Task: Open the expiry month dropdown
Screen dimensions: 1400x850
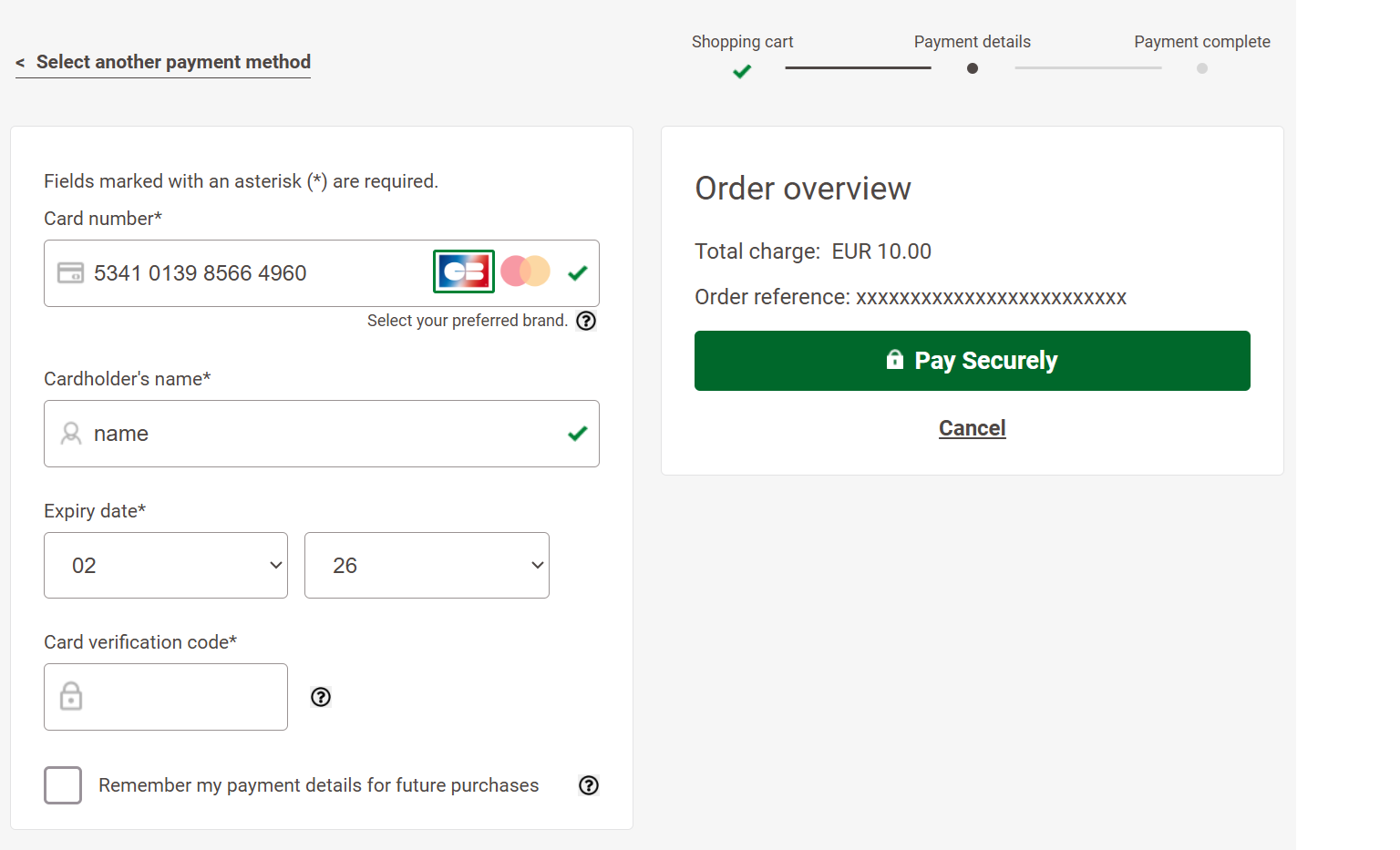Action: point(166,565)
